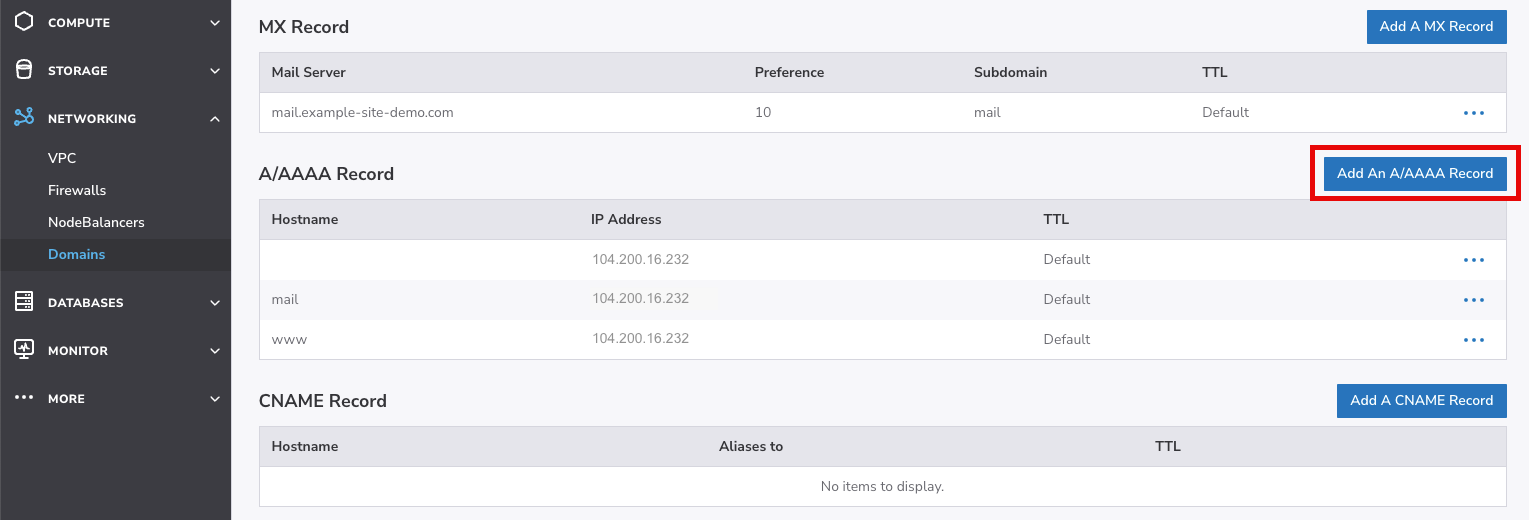Image resolution: width=1529 pixels, height=520 pixels.
Task: Expand the More section chevron
Action: pos(215,399)
